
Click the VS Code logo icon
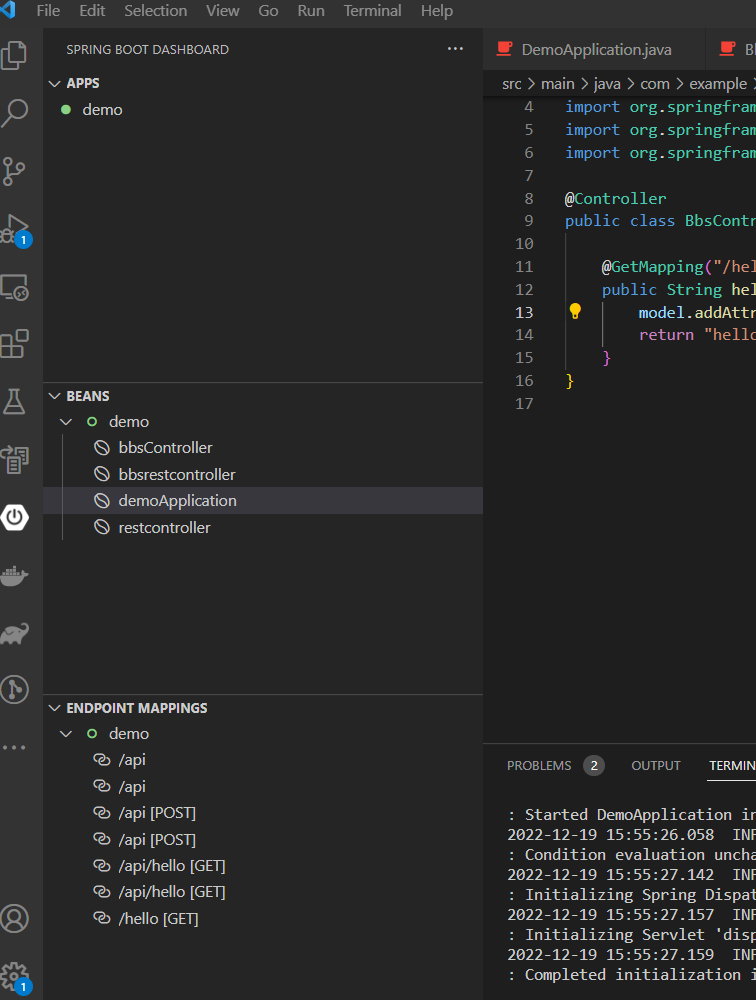click(8, 10)
